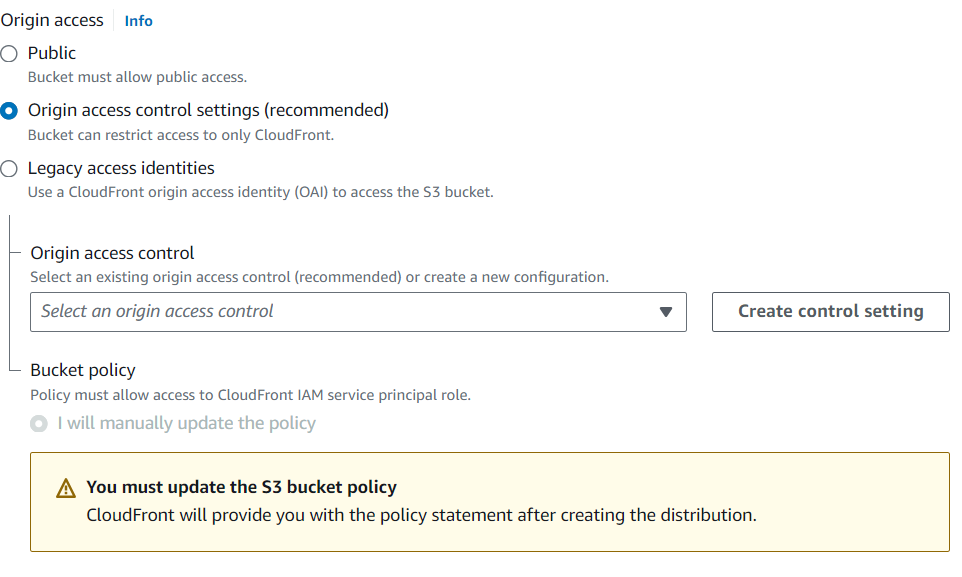This screenshot has width=962, height=577.
Task: Click the dropdown arrow icon in the selector
Action: tap(667, 312)
